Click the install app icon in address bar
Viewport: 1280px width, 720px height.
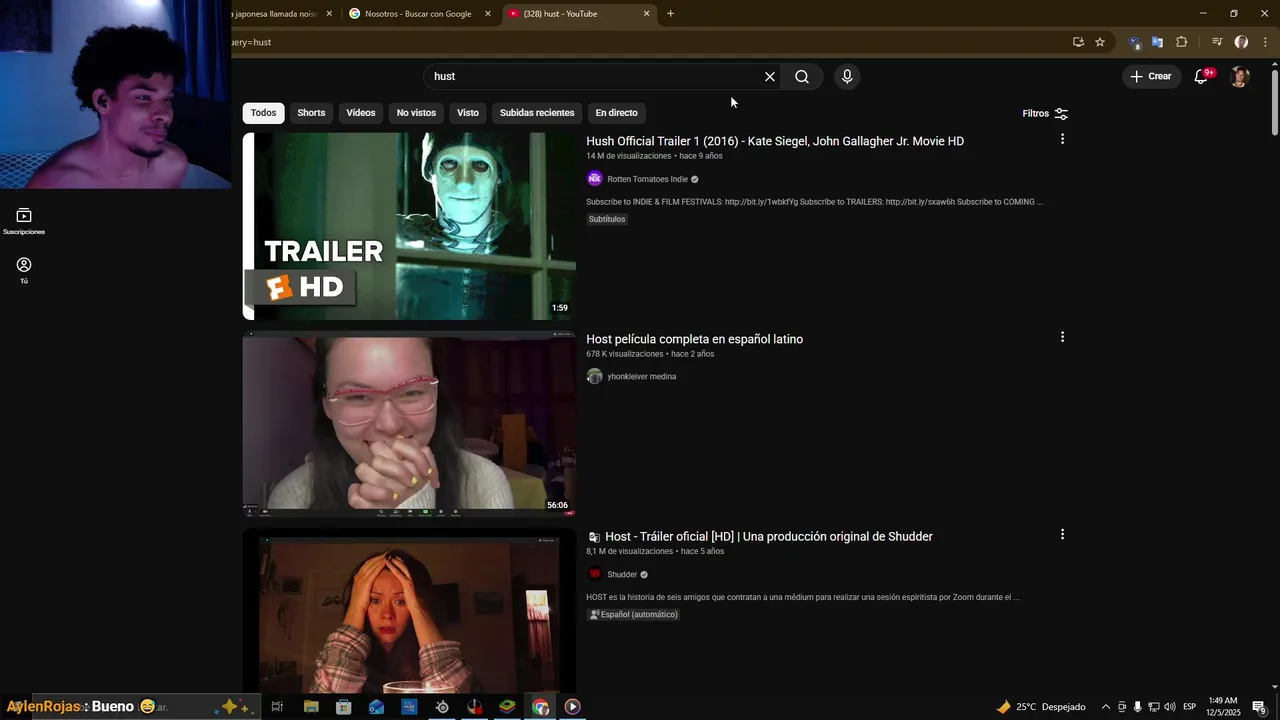1078,42
